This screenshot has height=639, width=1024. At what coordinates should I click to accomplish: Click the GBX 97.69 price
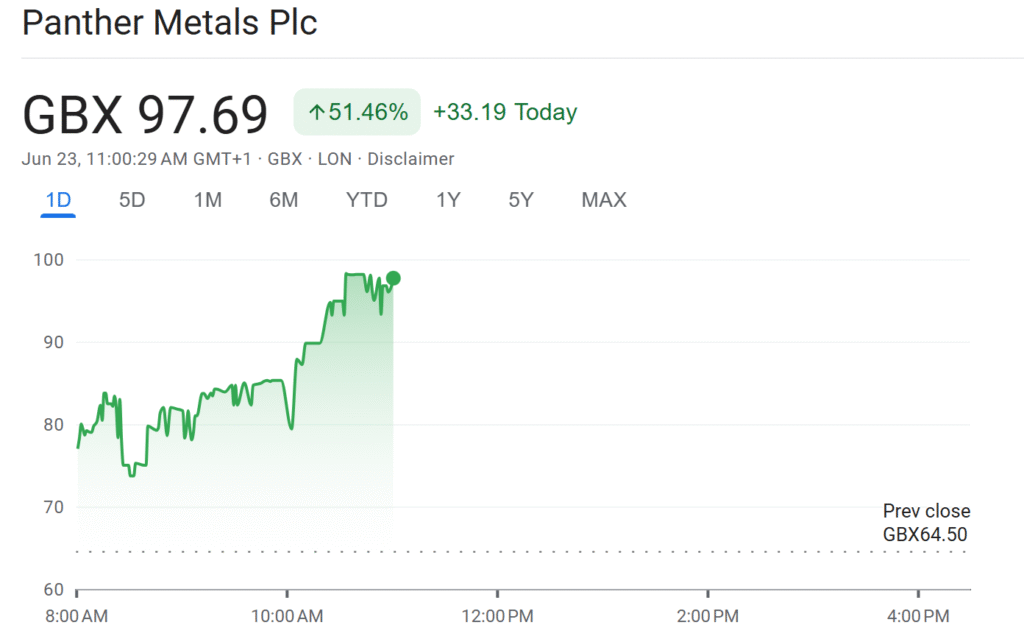pos(145,114)
